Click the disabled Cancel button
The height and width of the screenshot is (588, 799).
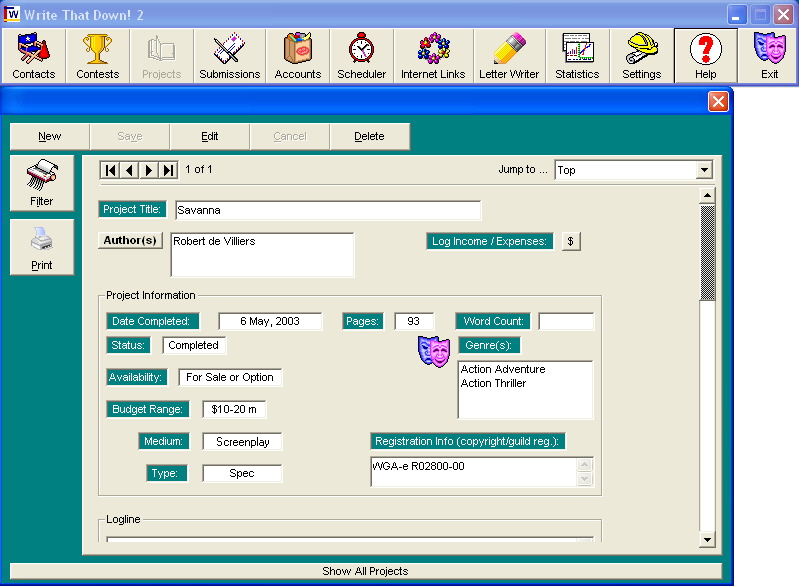point(289,137)
